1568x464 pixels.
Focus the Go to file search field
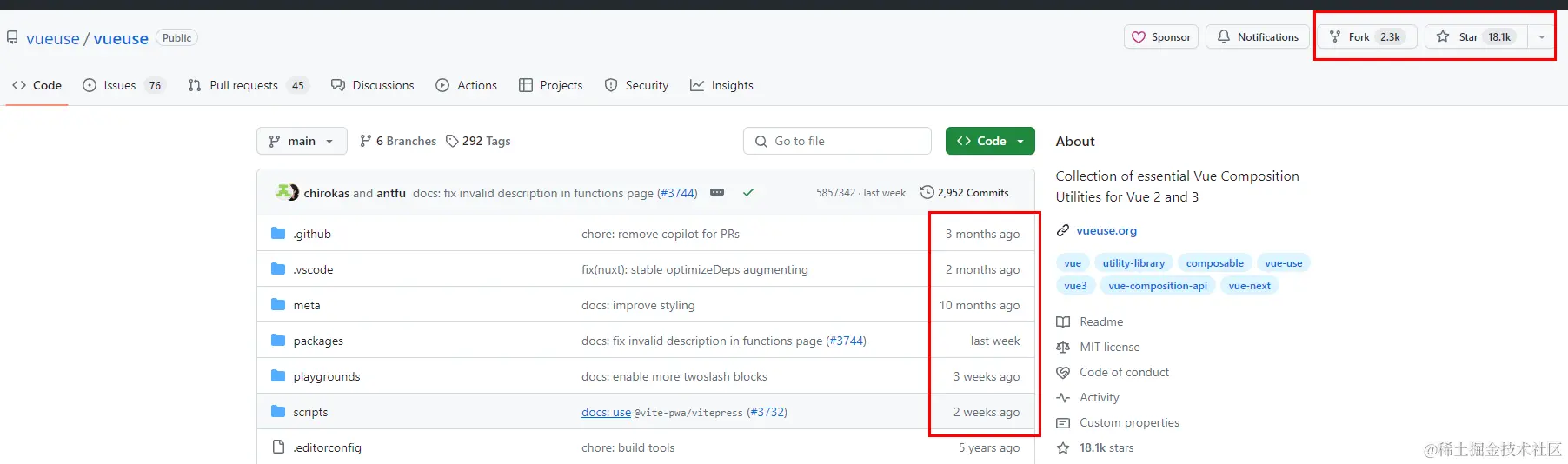point(837,141)
